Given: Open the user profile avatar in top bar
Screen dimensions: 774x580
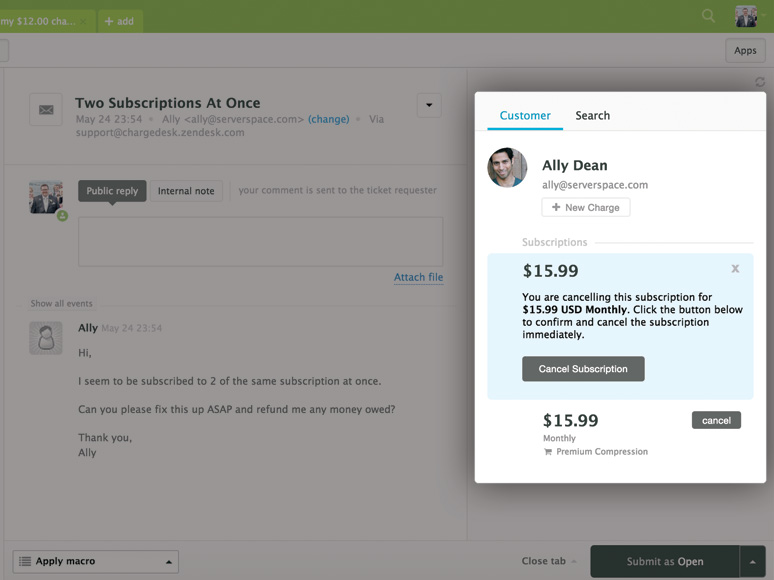Looking at the screenshot, I should point(746,16).
